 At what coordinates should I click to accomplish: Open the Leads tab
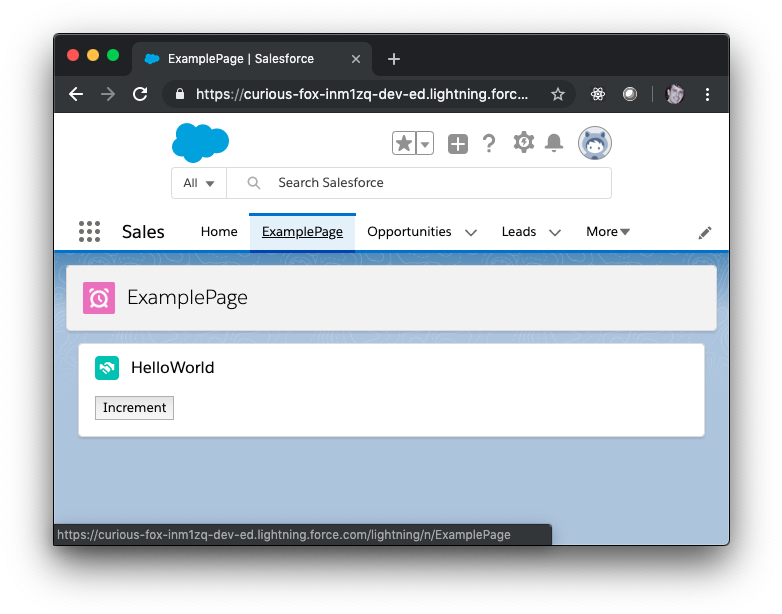(519, 232)
